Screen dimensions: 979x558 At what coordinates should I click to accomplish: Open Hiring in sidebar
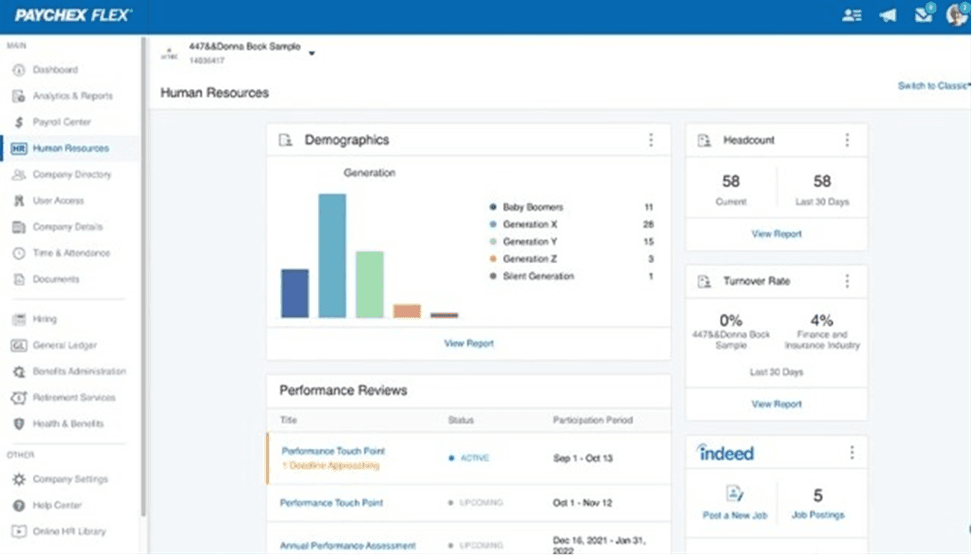[x=44, y=320]
